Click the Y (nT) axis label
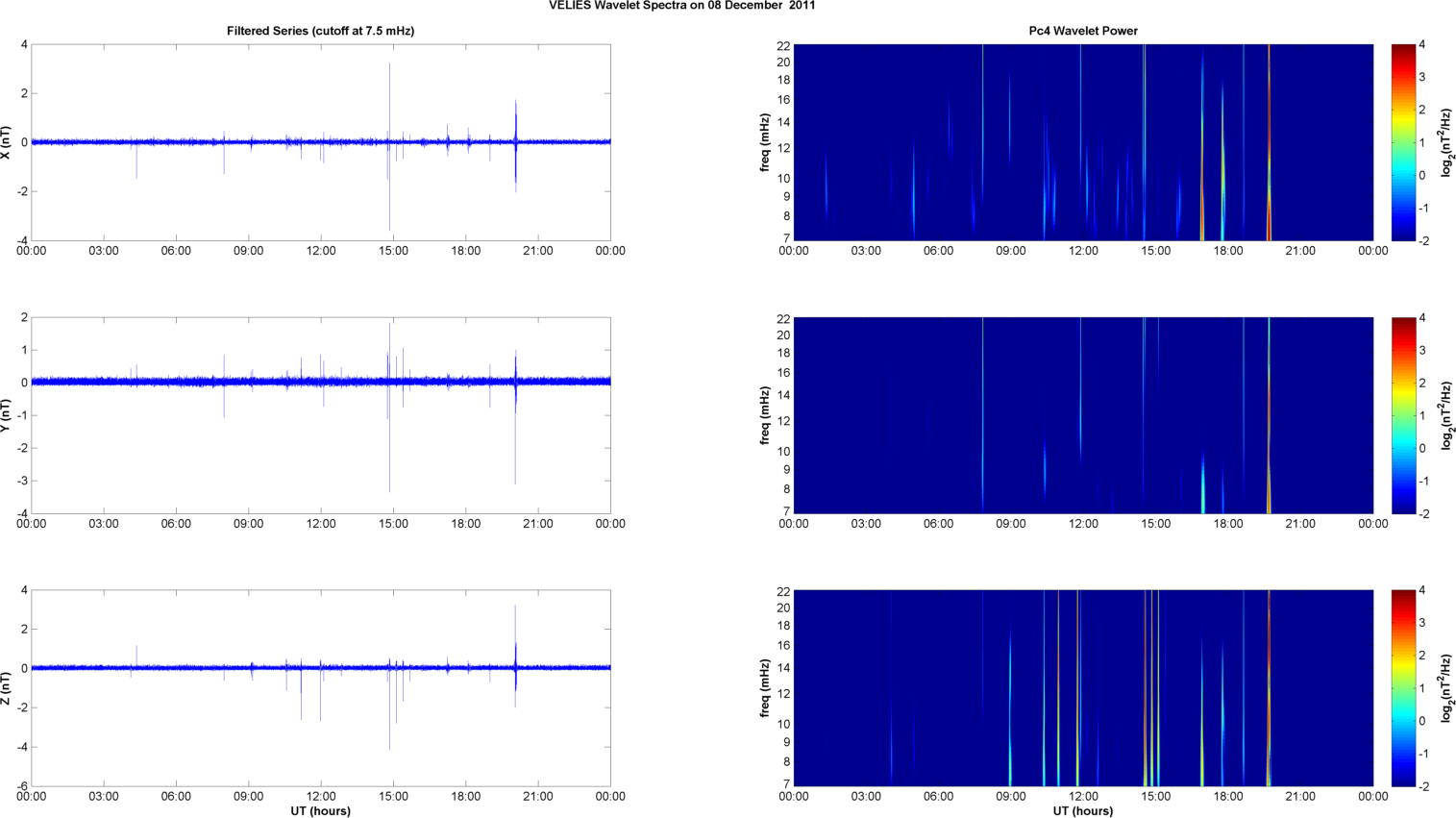The image size is (1456, 818). click(x=7, y=415)
